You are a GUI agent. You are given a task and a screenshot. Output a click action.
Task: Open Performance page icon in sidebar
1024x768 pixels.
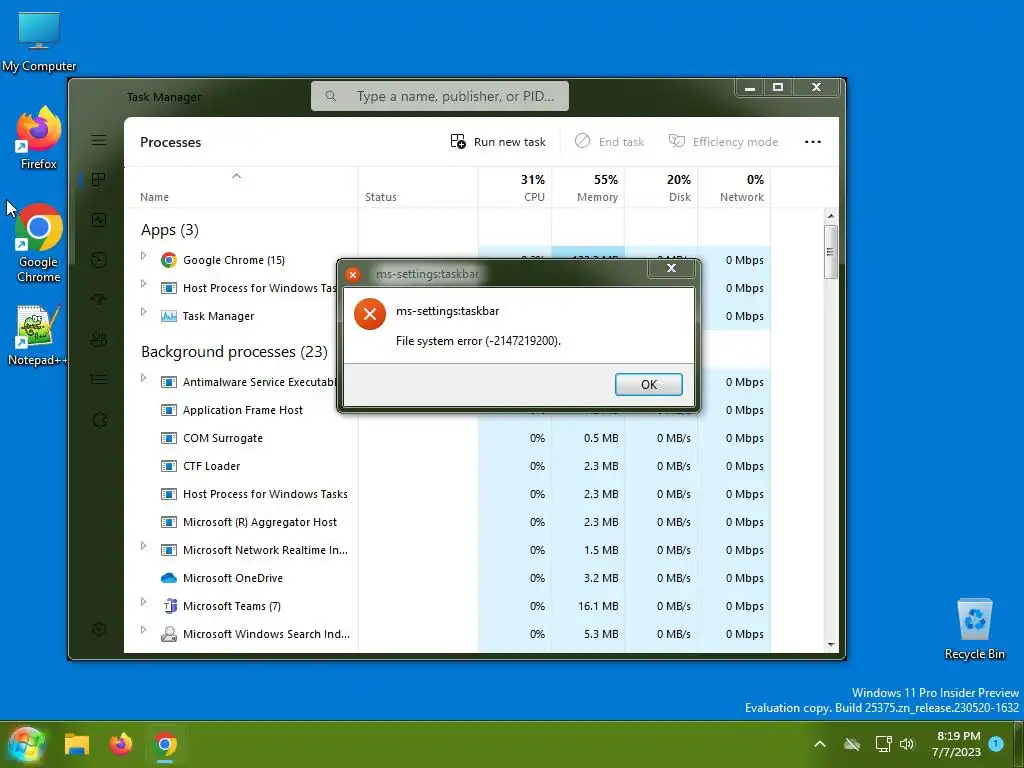(99, 220)
